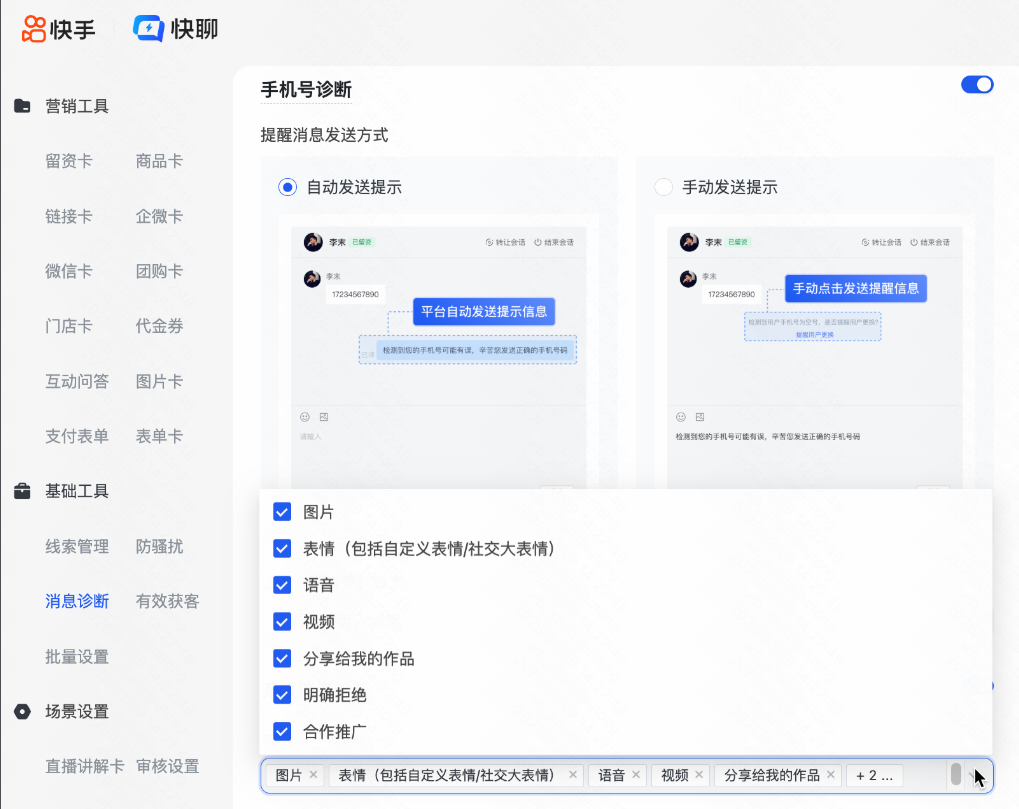Viewport: 1019px width, 809px height.
Task: Click inside the tag multi-select input field
Action: (x=626, y=775)
